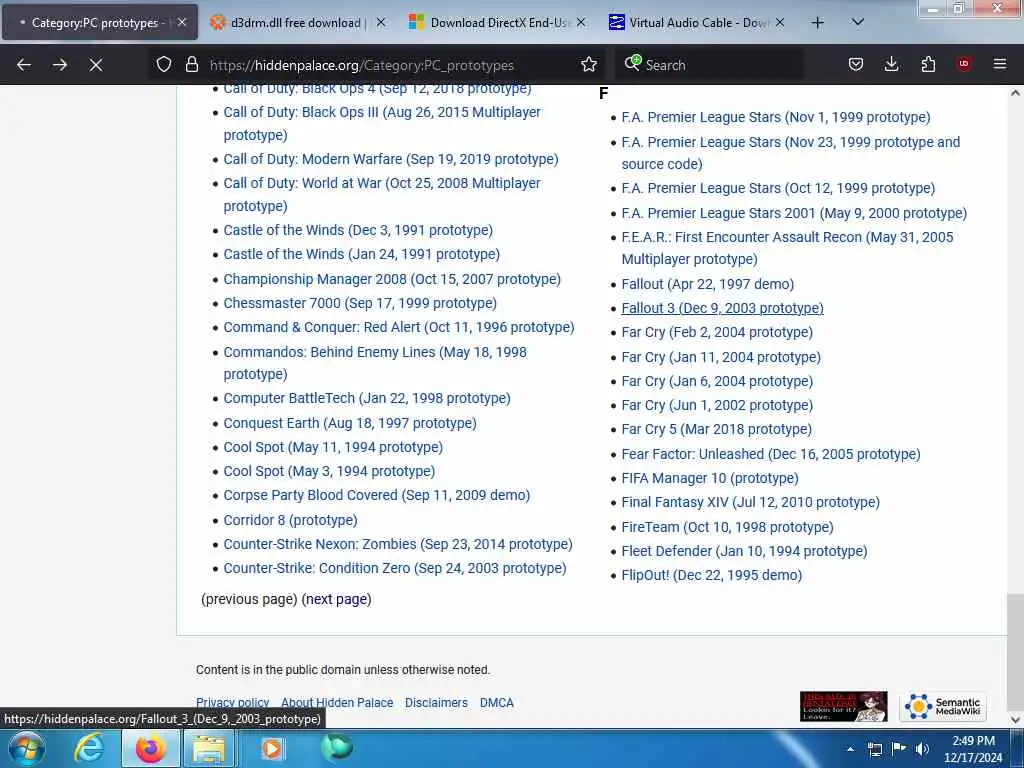This screenshot has height=768, width=1024.
Task: Click the page scrollbar up arrow
Action: 1015,93
